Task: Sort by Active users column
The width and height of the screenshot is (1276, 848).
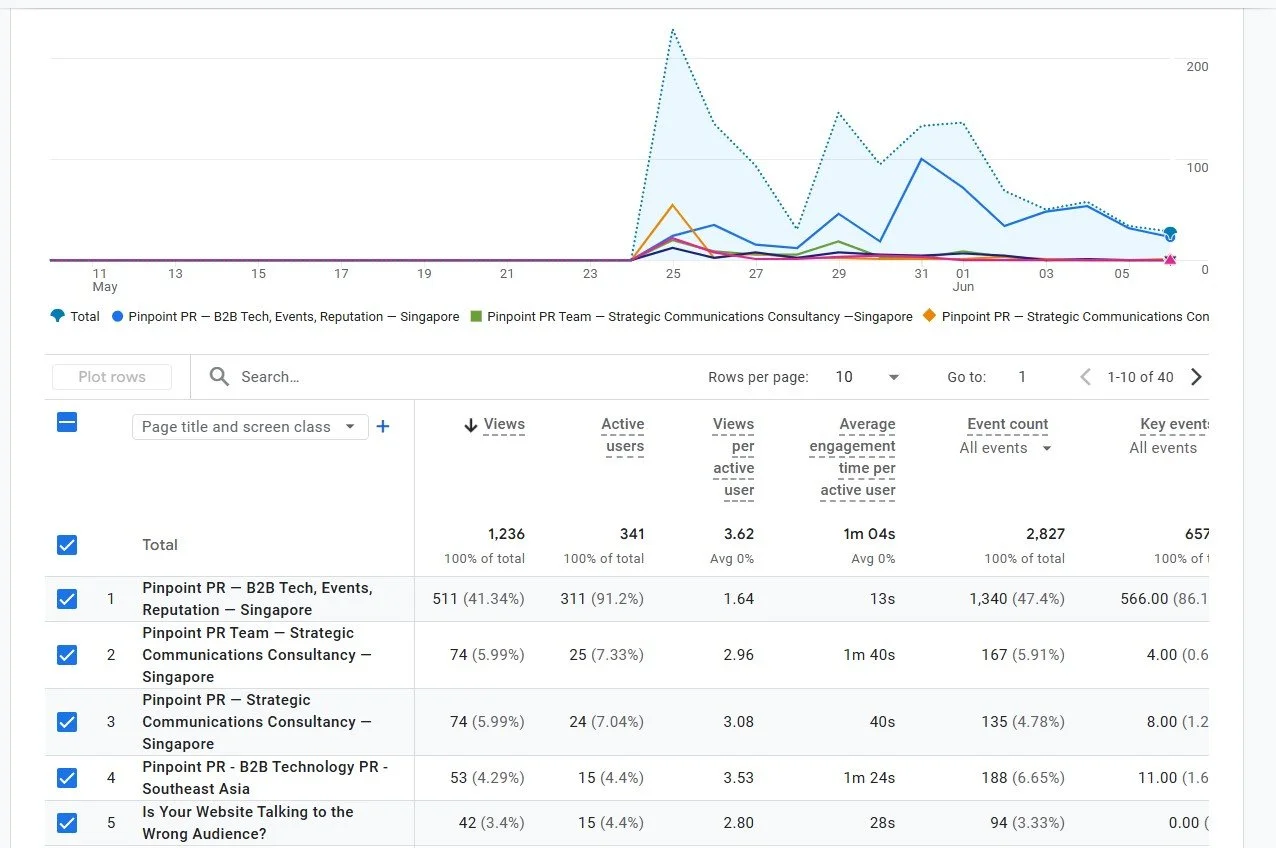Action: click(622, 436)
